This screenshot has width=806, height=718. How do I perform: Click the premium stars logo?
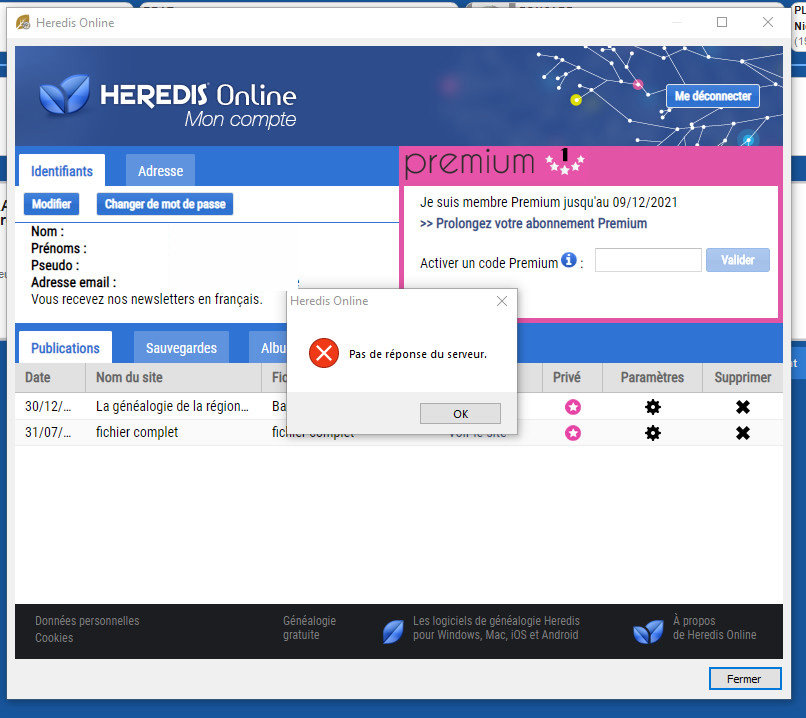coord(564,162)
